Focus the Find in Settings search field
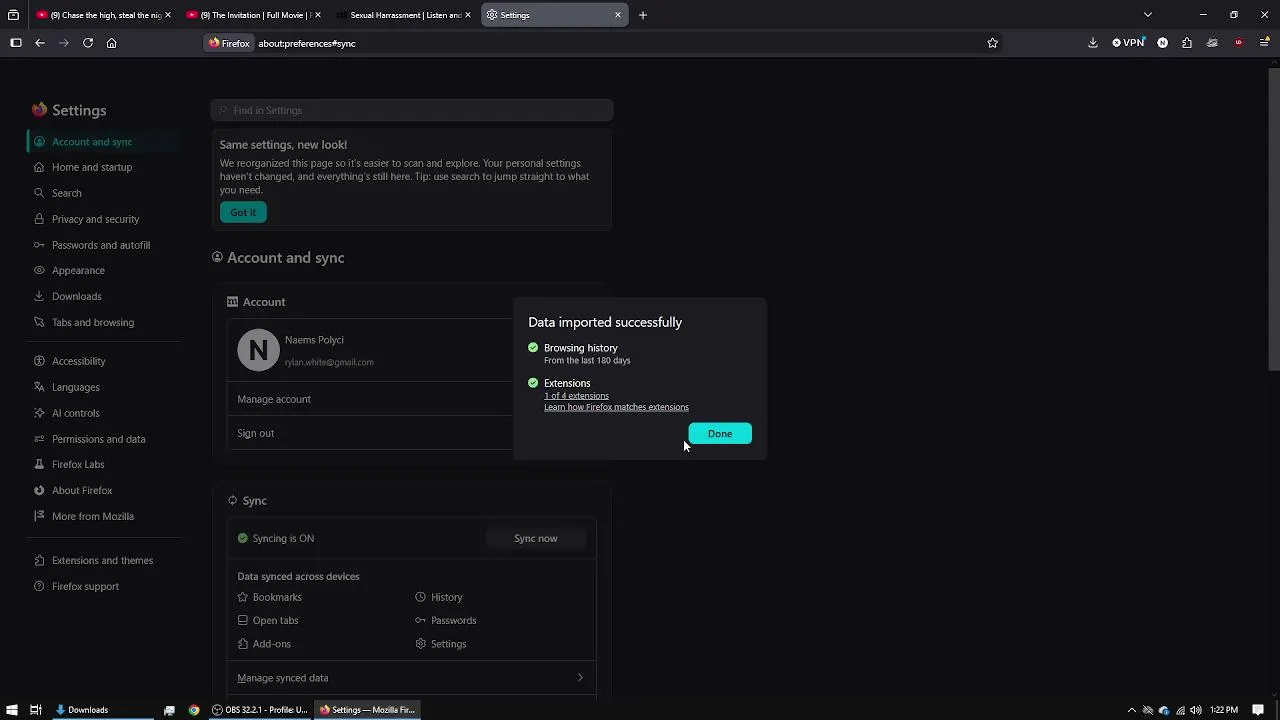The image size is (1280, 720). (x=412, y=110)
